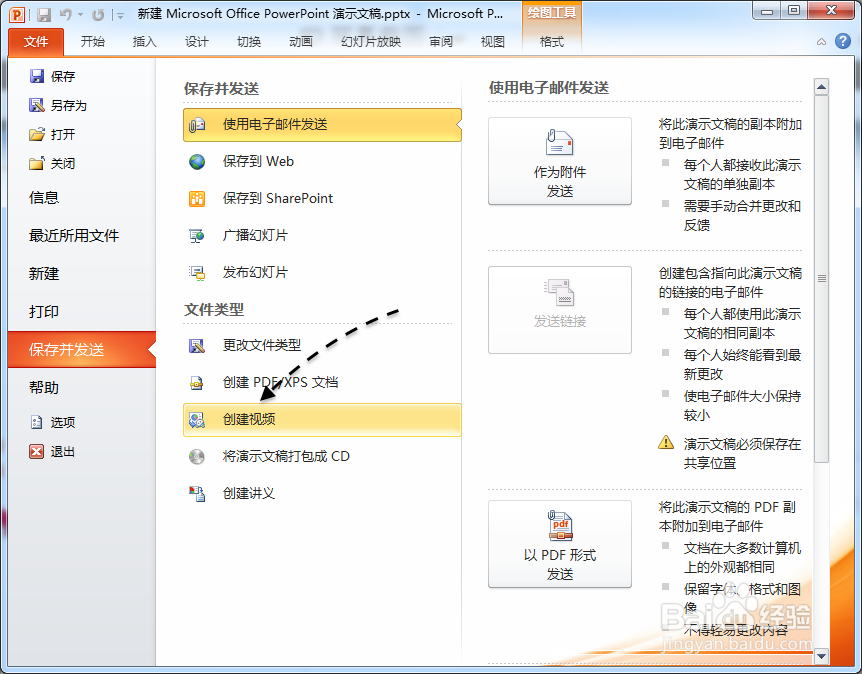Open the 切换 tab
This screenshot has height=674, width=862.
248,42
